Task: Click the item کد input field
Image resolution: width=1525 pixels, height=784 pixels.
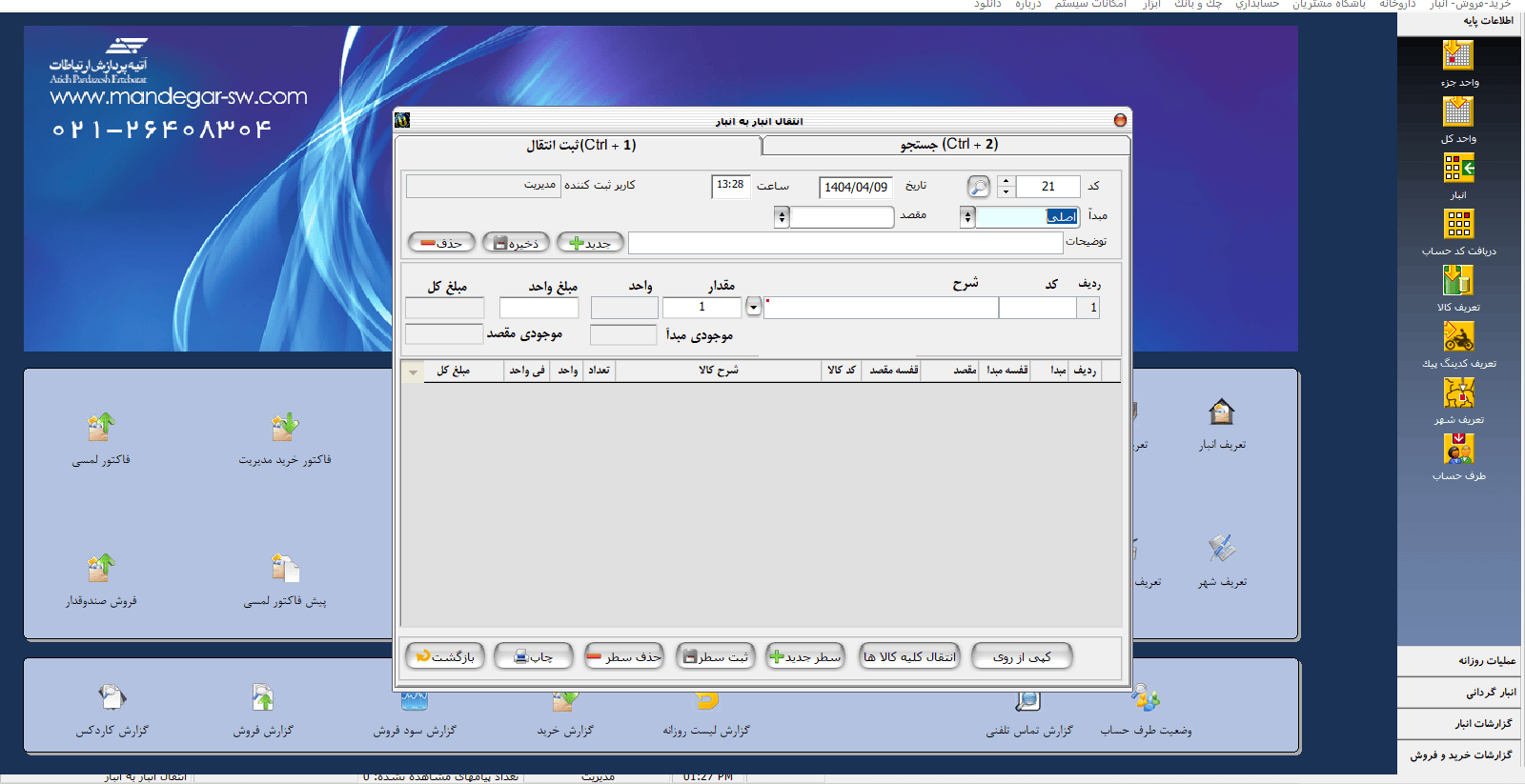Action: (1038, 308)
